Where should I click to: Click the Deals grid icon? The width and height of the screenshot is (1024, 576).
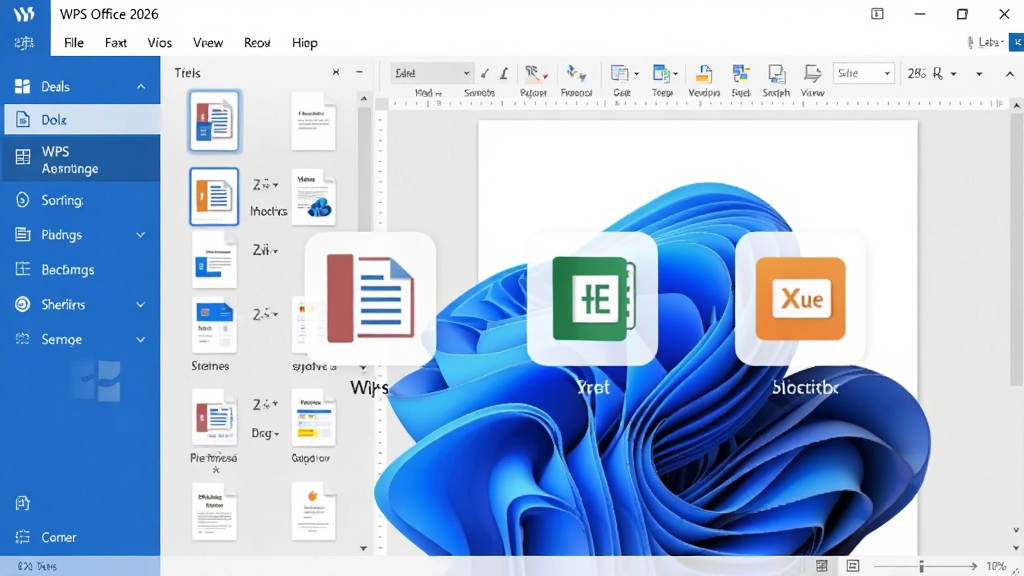coord(22,86)
